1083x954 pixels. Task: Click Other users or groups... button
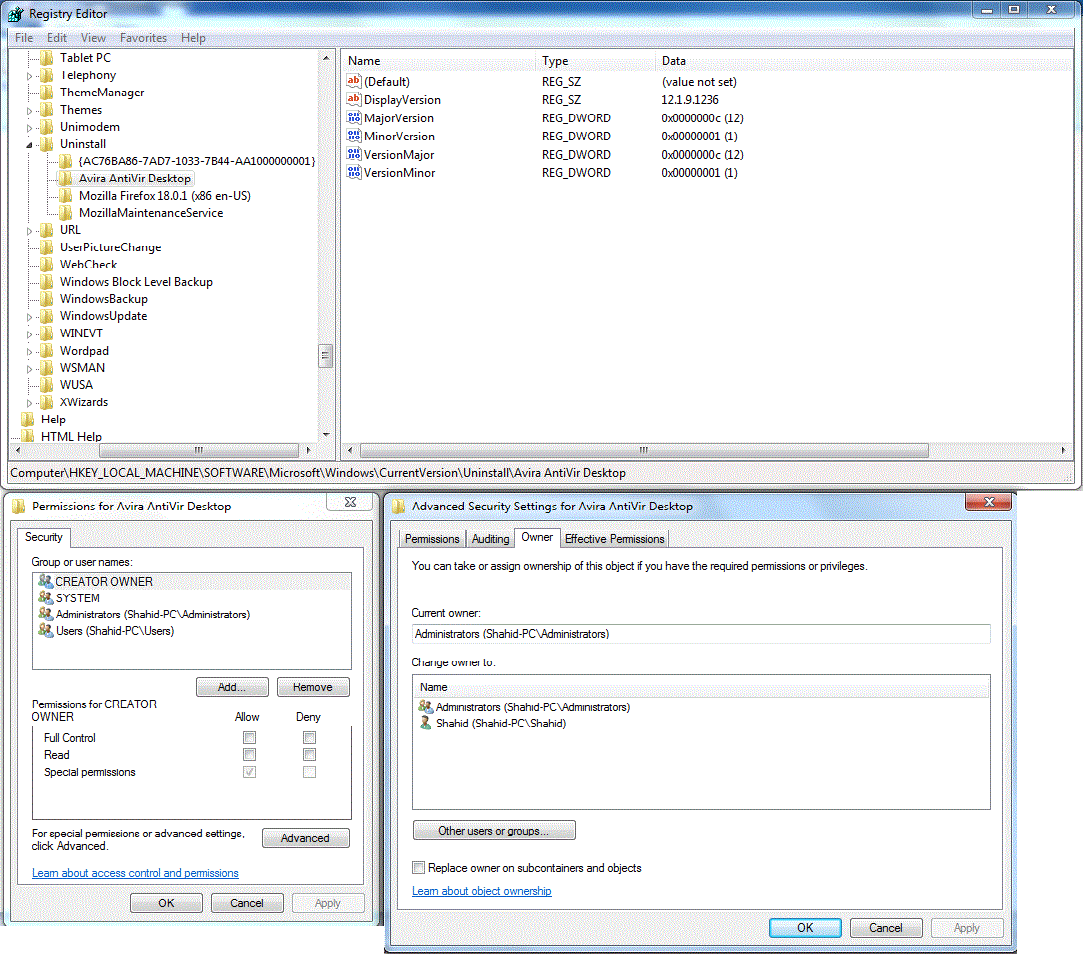(494, 830)
